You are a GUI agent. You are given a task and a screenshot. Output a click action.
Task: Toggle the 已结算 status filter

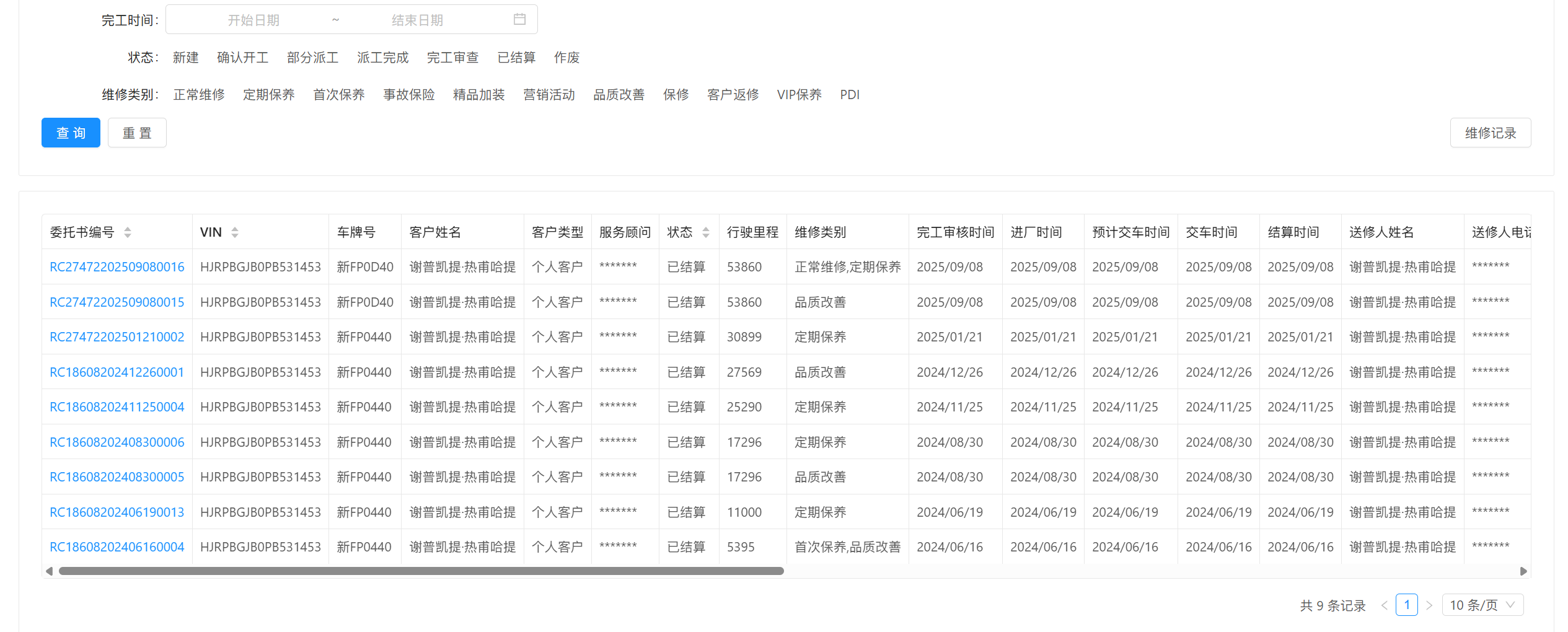(516, 58)
